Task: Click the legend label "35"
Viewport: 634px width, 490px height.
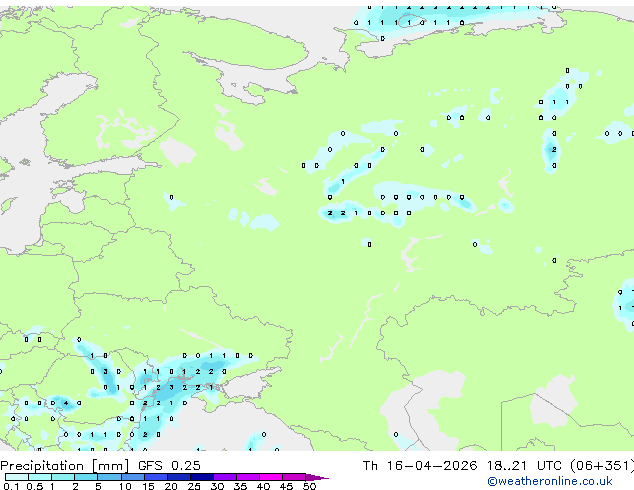Action: click(x=240, y=486)
